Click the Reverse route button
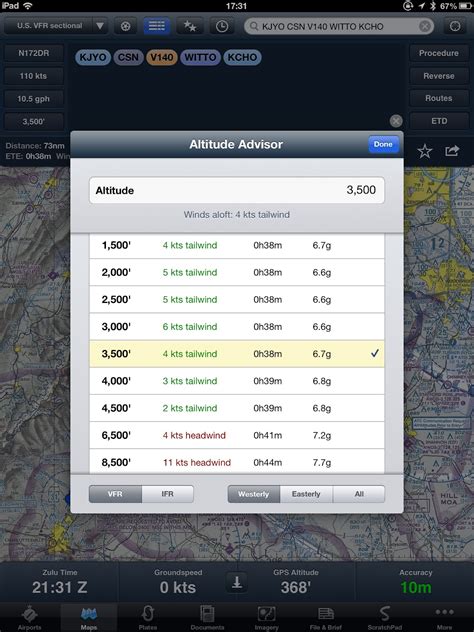The image size is (474, 632). [439, 76]
